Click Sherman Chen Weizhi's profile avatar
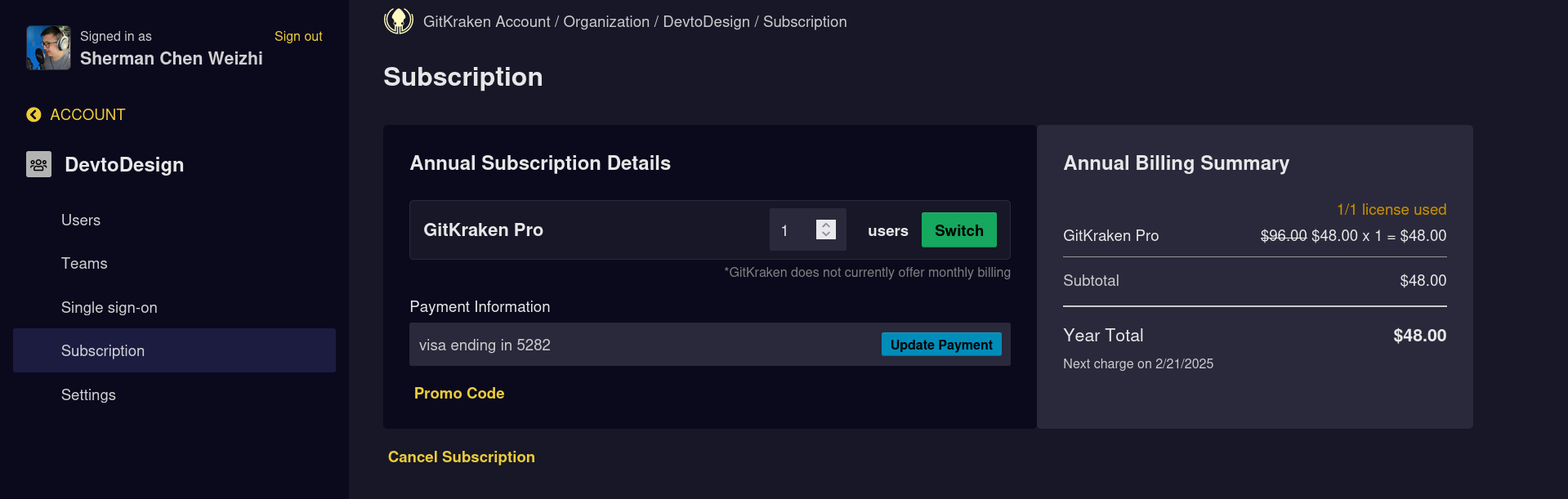 point(48,47)
